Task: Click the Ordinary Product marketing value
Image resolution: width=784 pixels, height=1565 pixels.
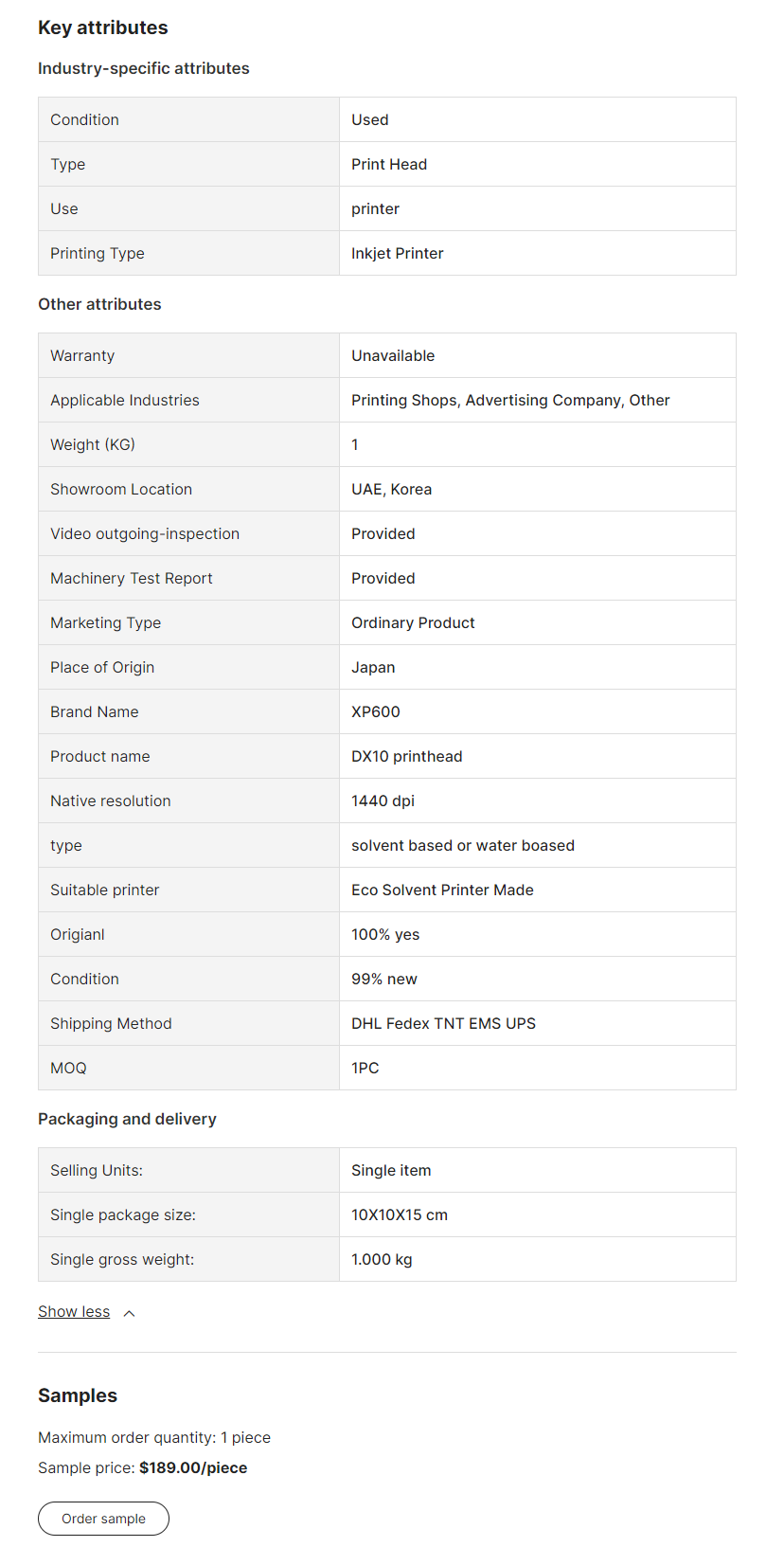Action: pos(413,623)
